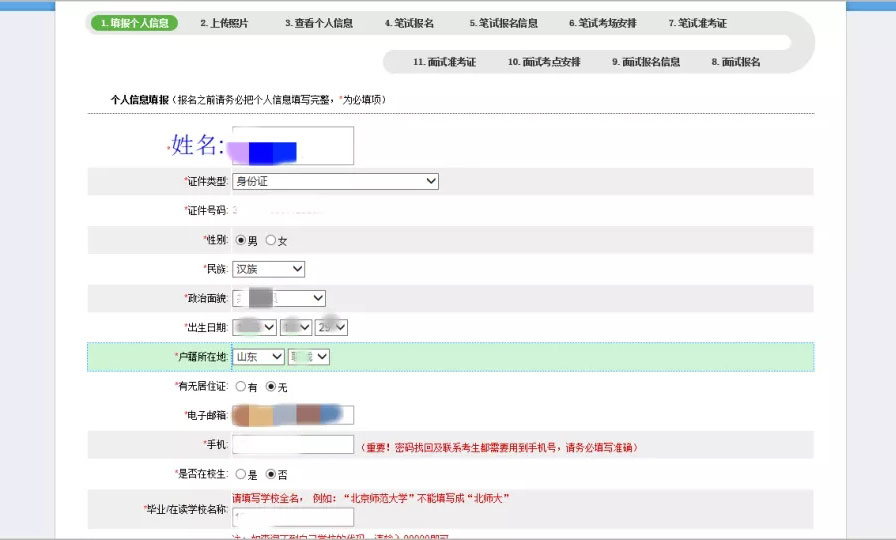Go to 面试报名 step
Screen dimensions: 896x540
pyautogui.click(x=736, y=62)
